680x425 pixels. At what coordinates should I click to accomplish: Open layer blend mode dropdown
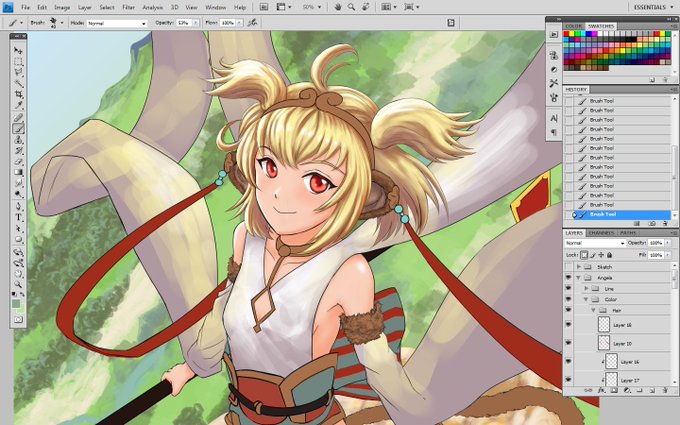pyautogui.click(x=595, y=243)
